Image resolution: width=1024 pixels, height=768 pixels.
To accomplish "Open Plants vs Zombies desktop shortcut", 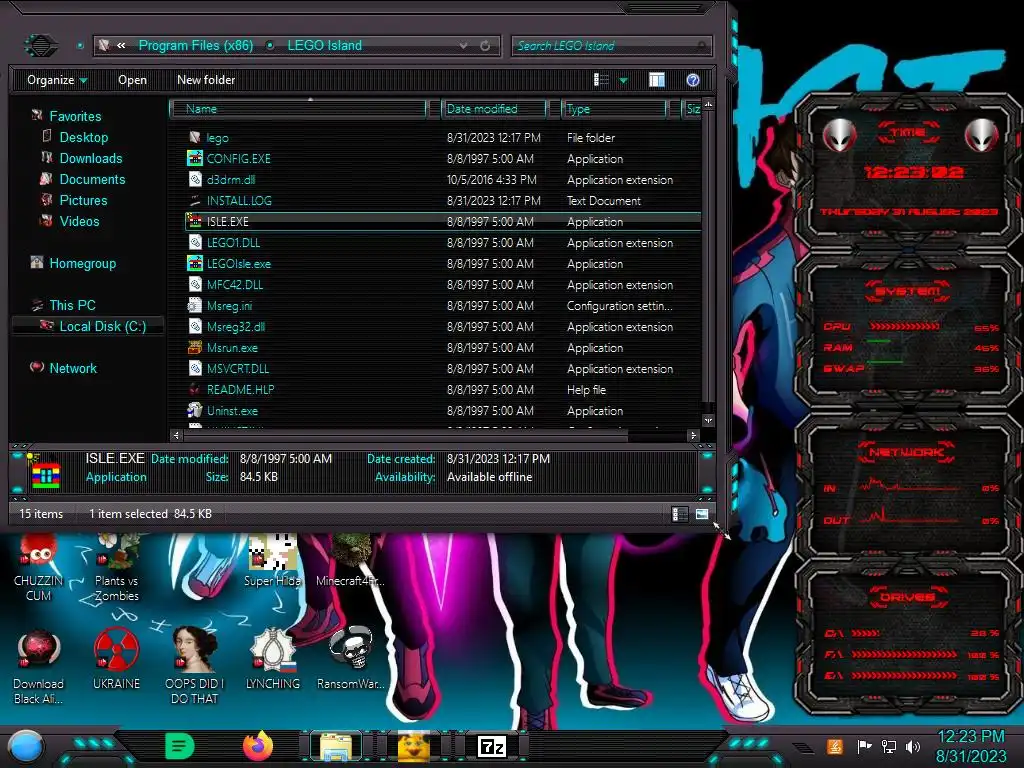I will click(x=116, y=568).
